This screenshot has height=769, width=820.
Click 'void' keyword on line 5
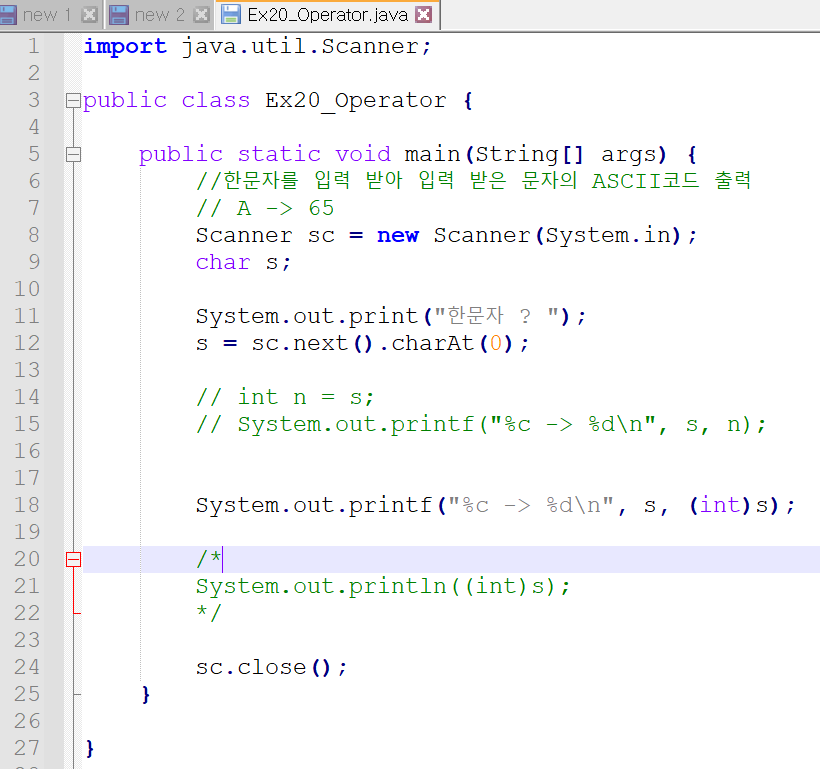click(362, 154)
